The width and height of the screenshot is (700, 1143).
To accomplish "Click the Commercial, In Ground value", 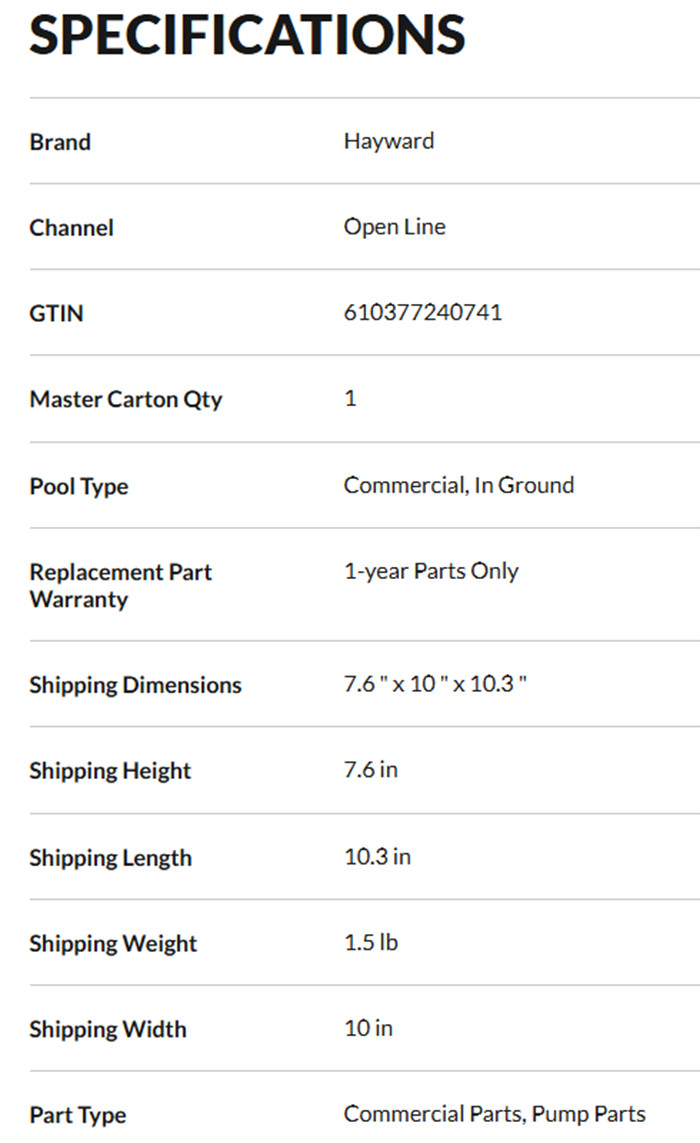I will tap(459, 485).
